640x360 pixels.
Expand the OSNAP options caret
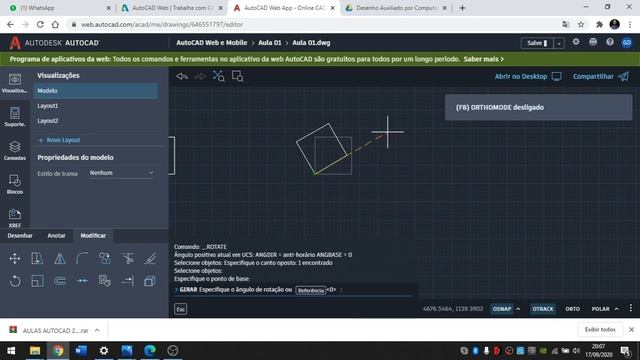[x=518, y=309]
